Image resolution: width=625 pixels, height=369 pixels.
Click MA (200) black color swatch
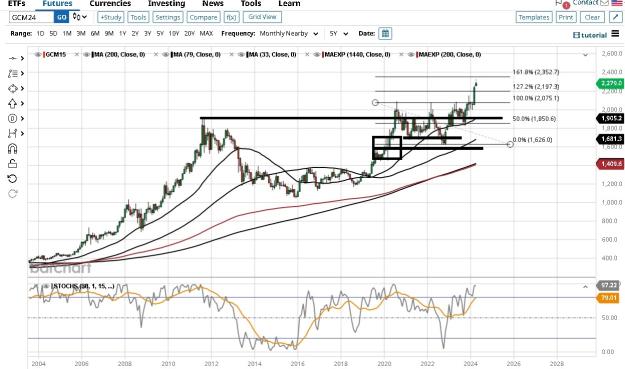coord(92,55)
